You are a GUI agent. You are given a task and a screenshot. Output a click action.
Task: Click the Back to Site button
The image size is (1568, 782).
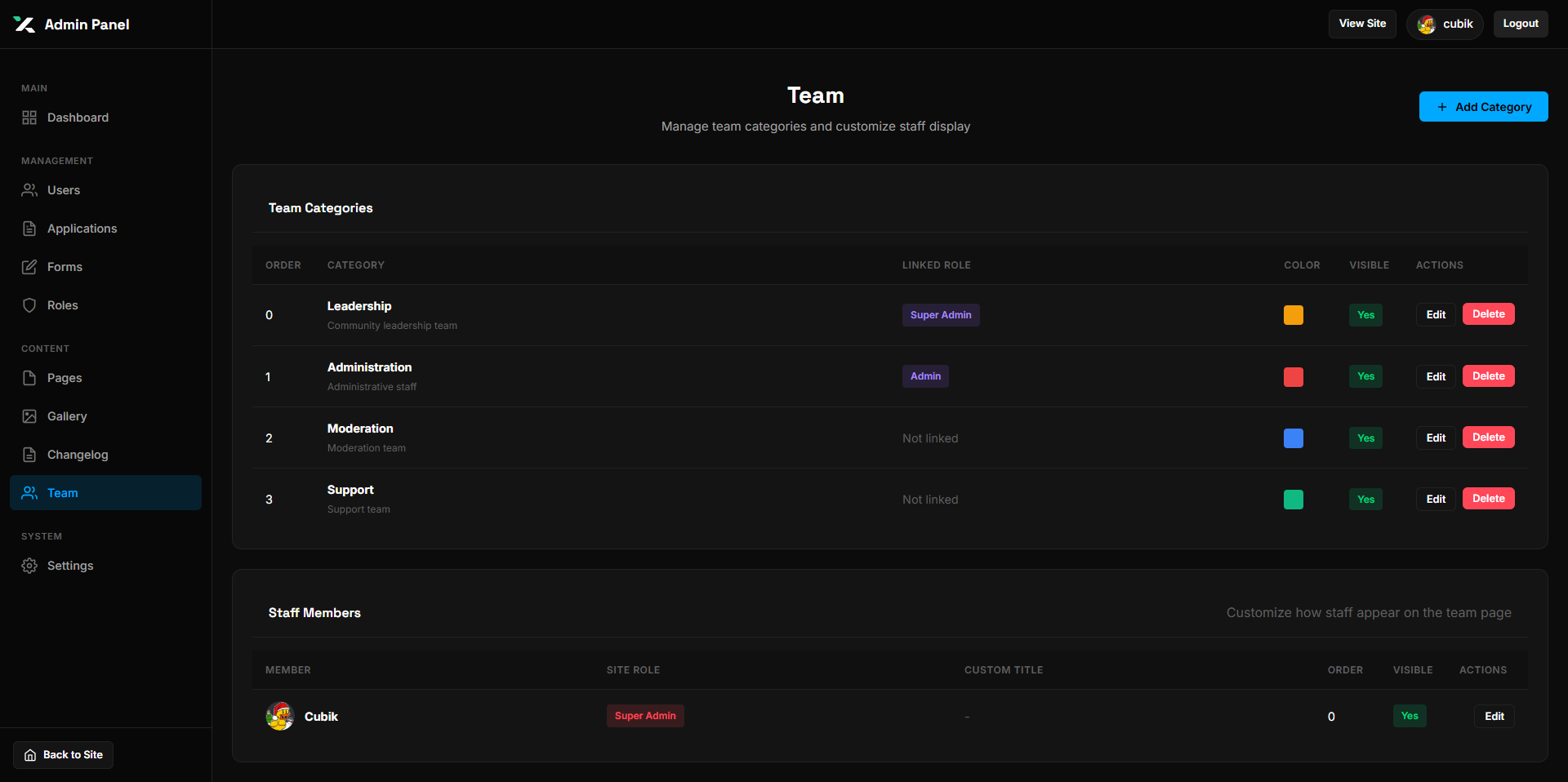(x=63, y=755)
